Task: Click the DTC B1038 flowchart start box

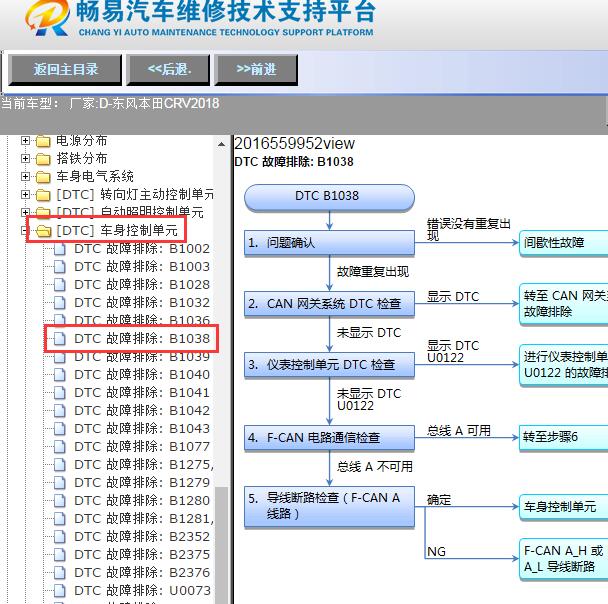Action: point(329,197)
